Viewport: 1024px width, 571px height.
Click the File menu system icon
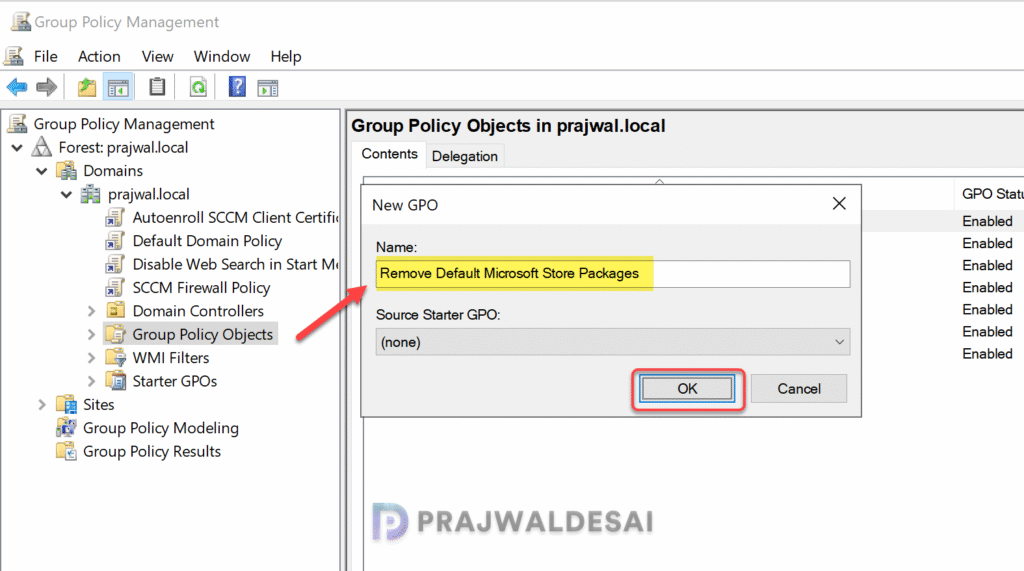pos(14,56)
